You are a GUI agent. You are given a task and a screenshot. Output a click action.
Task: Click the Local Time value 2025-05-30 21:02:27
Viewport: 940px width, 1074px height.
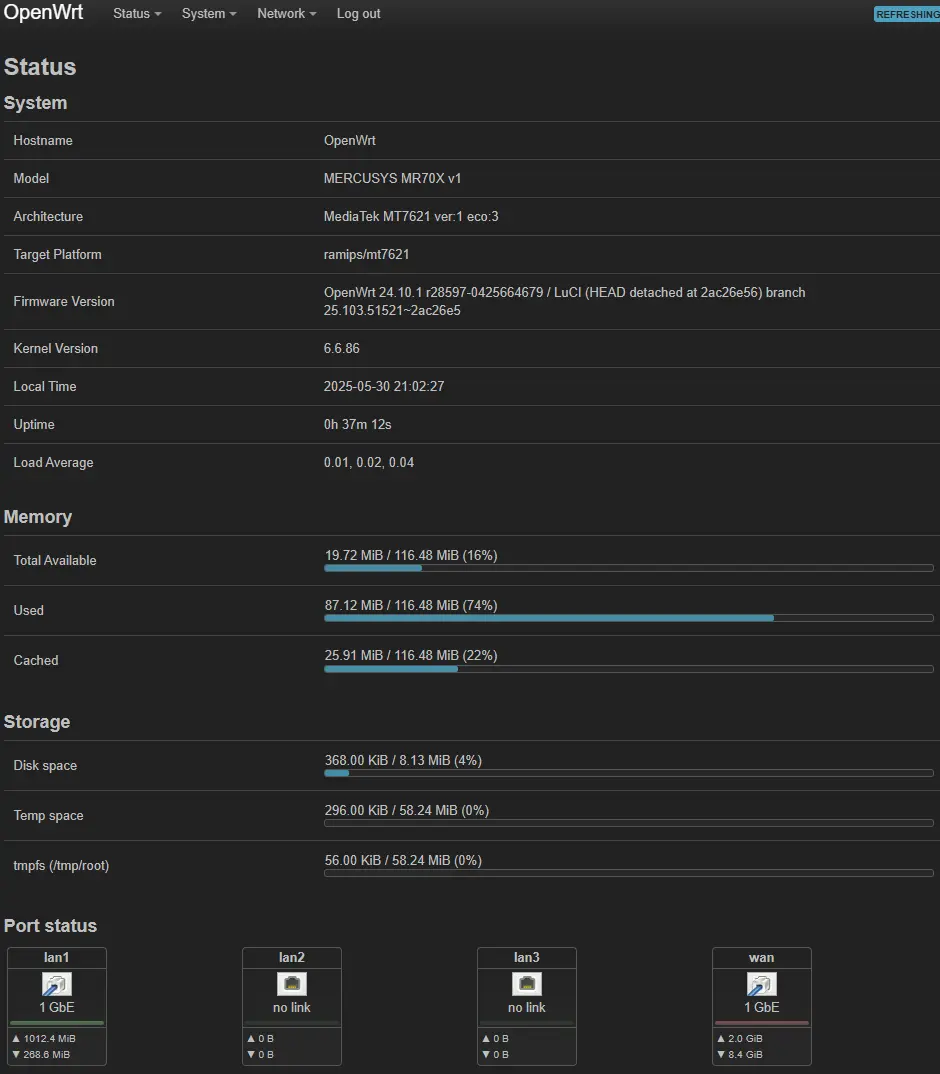click(x=384, y=386)
